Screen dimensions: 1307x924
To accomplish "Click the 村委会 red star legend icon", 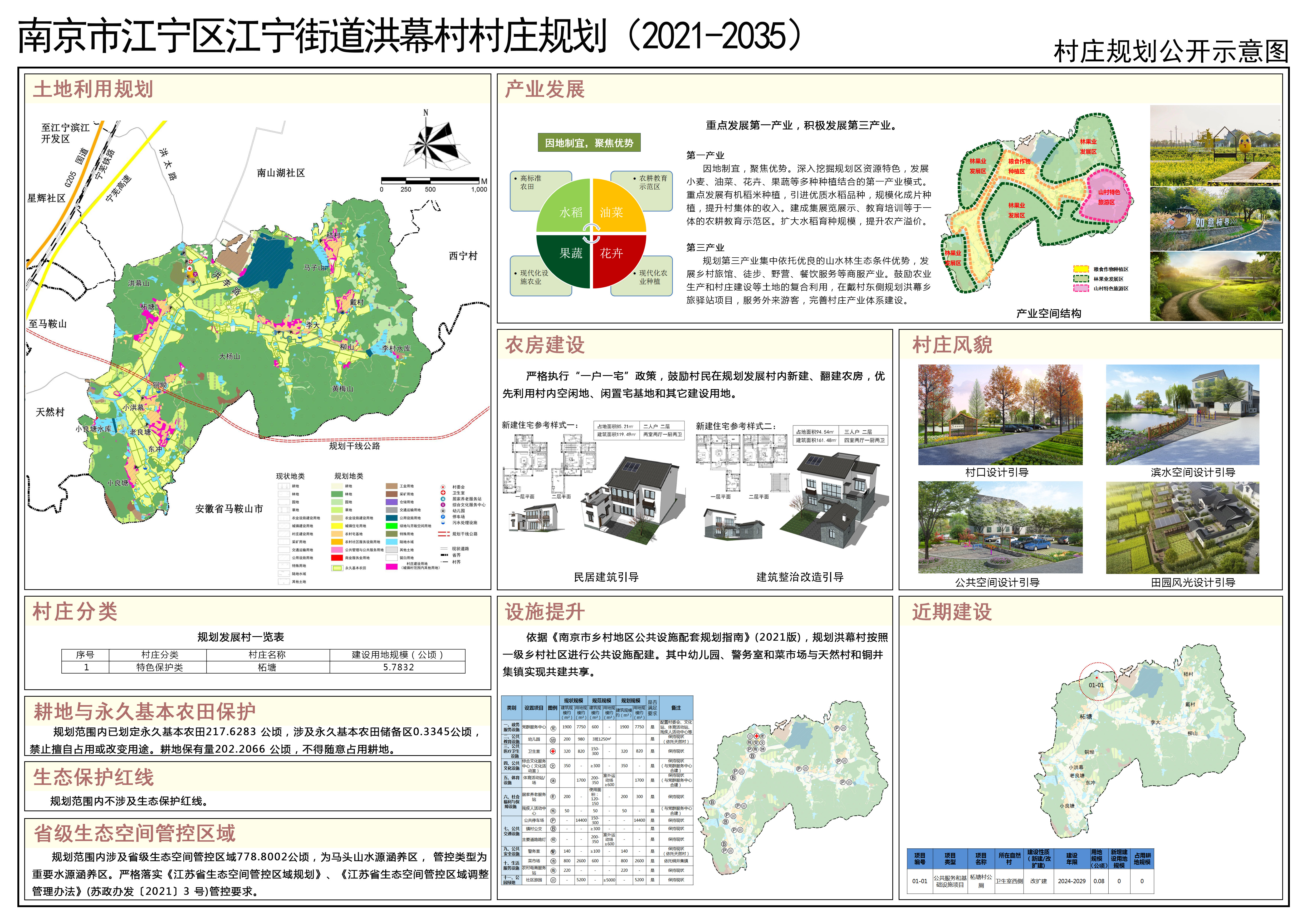I will tap(443, 487).
